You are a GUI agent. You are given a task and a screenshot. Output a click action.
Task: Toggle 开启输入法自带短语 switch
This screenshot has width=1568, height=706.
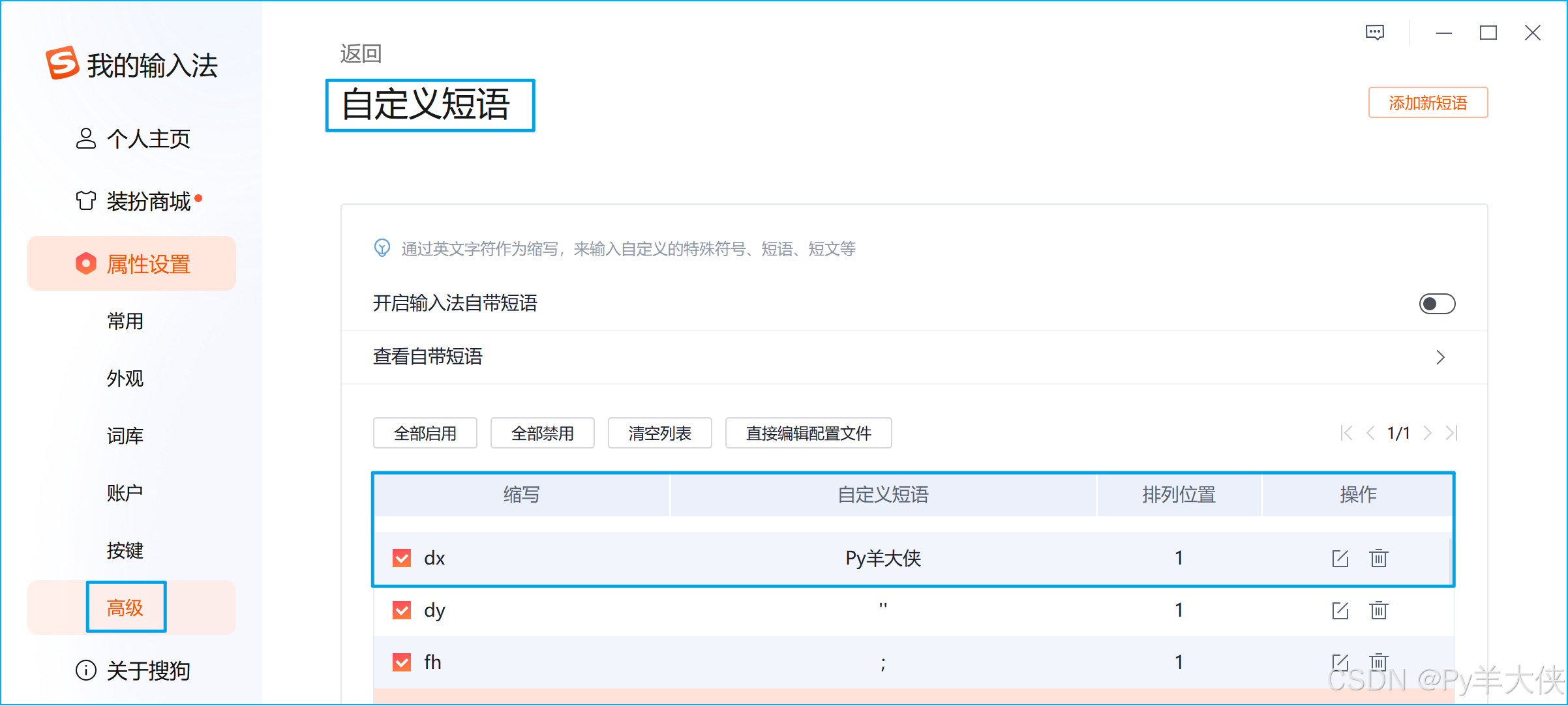point(1437,304)
